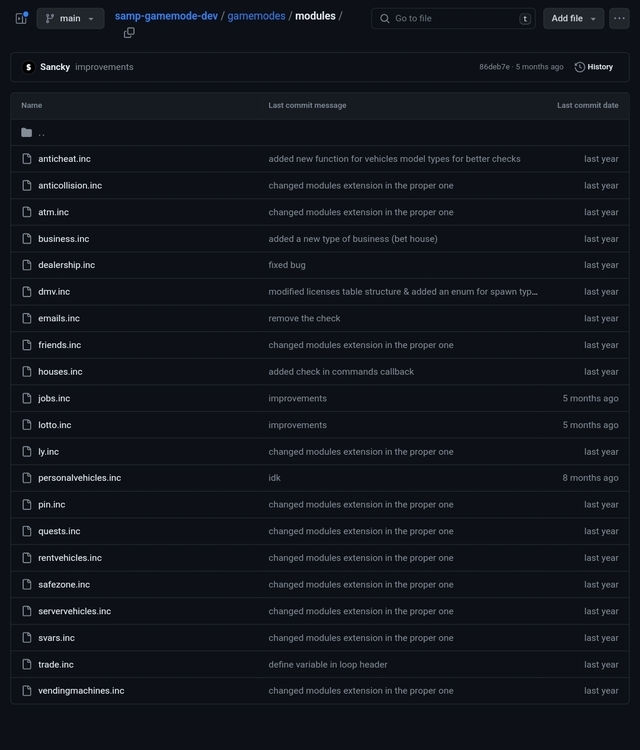Click the file icon next to rentvehicles.inc

coord(27,558)
